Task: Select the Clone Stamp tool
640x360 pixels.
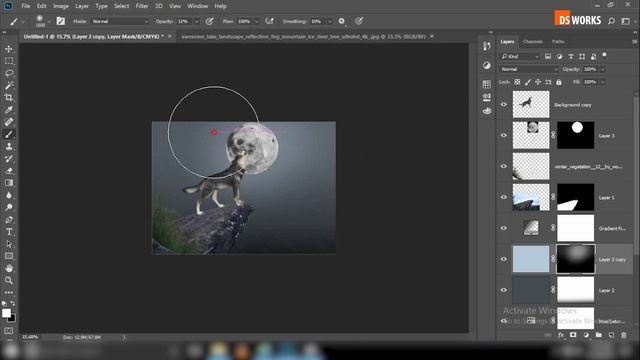Action: coord(9,147)
